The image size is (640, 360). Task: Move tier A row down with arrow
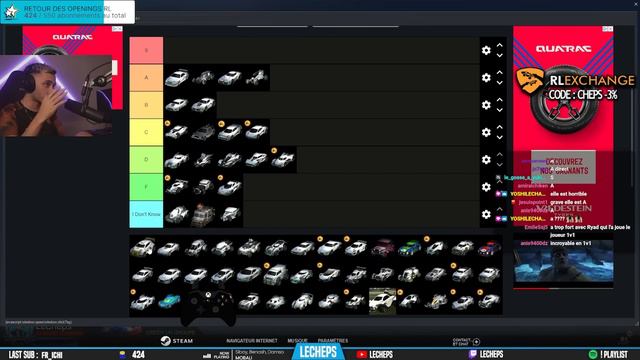500,83
